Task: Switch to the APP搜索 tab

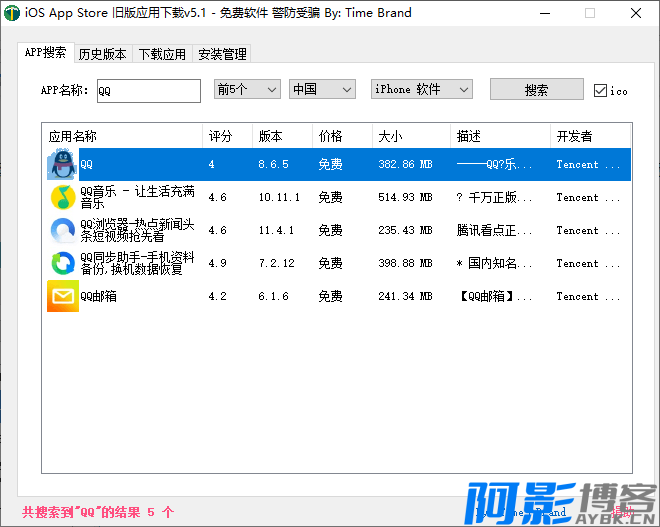Action: (x=45, y=52)
